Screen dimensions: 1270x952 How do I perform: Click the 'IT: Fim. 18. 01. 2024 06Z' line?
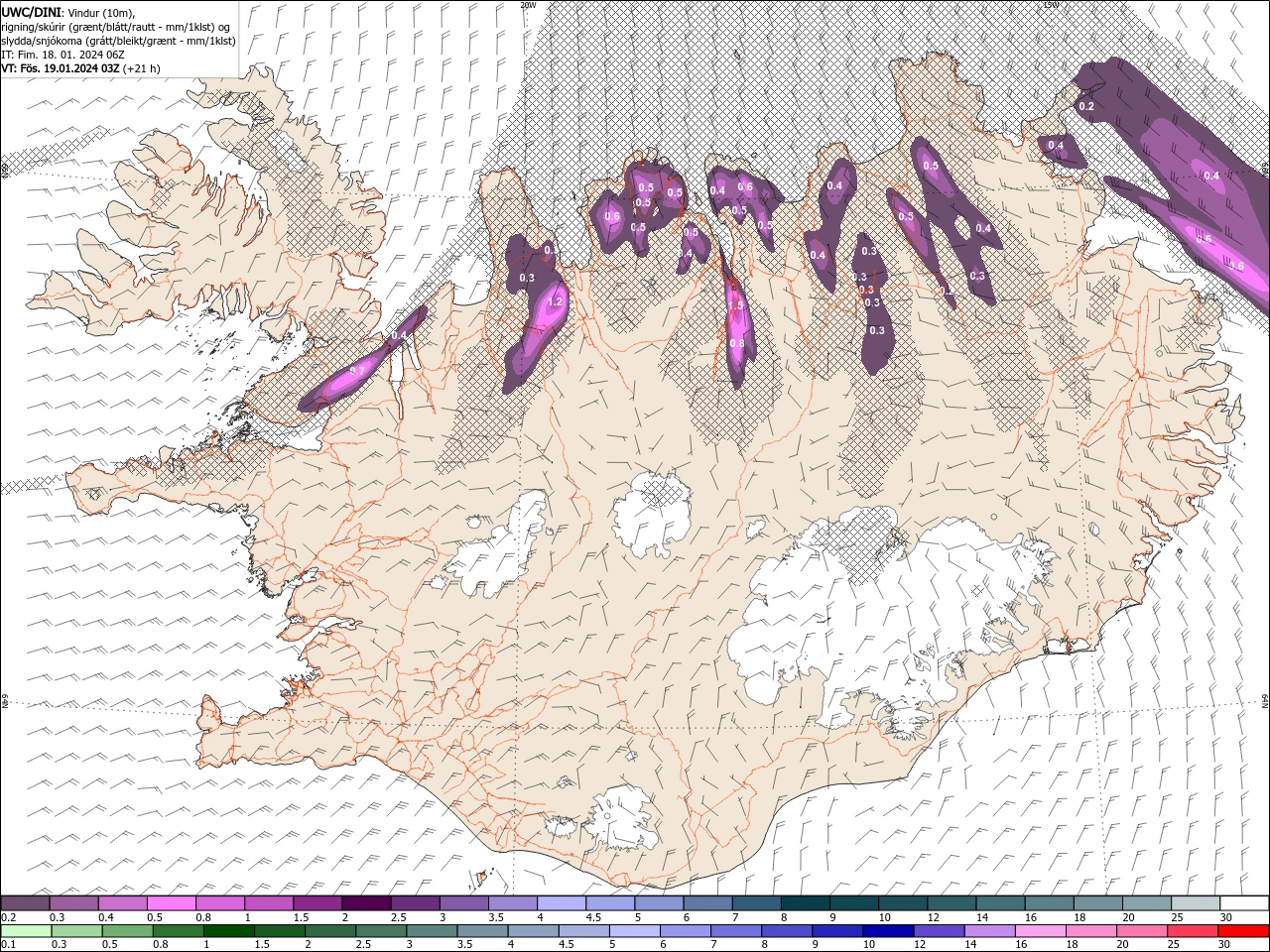pyautogui.click(x=63, y=55)
